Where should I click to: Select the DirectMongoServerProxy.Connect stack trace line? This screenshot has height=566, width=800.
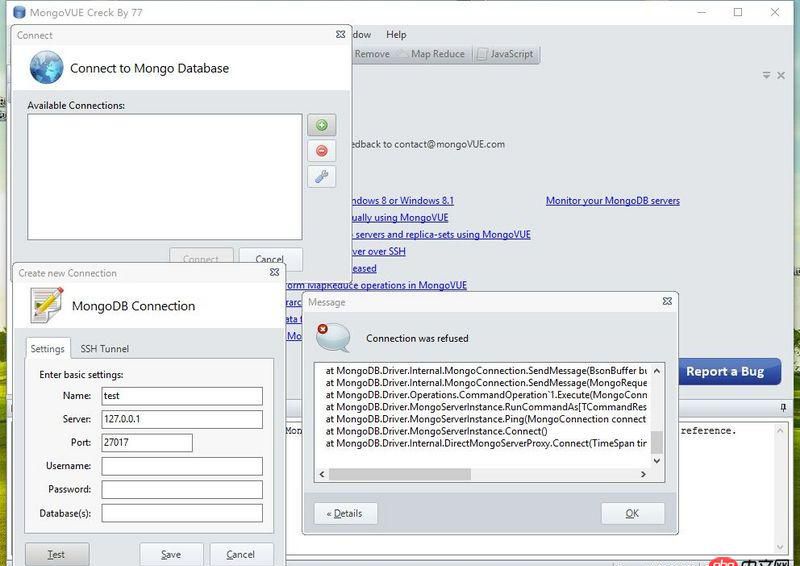(486, 444)
